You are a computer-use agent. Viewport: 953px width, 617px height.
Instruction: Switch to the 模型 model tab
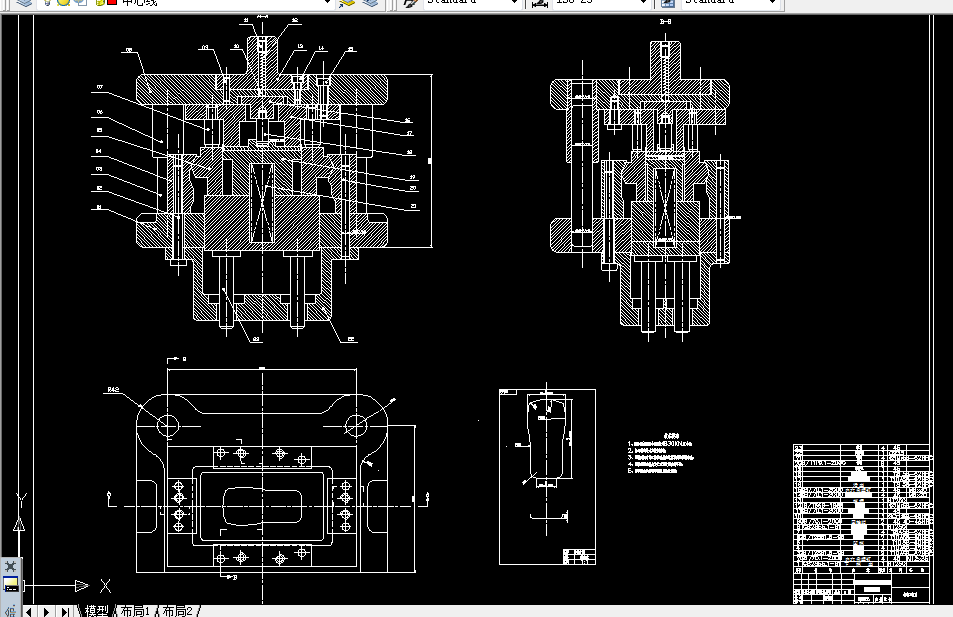pyautogui.click(x=96, y=611)
